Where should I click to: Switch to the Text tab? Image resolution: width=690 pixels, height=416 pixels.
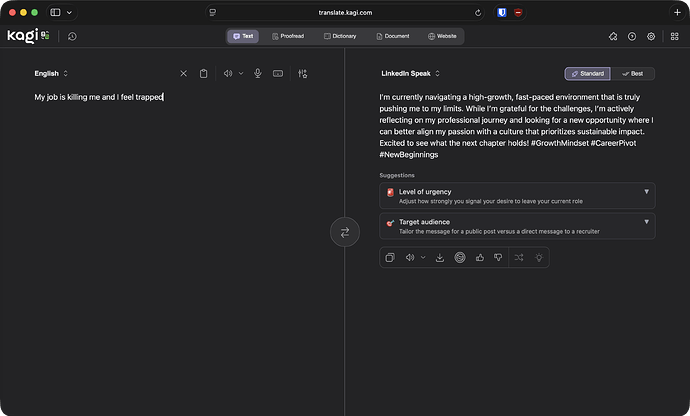tap(243, 36)
